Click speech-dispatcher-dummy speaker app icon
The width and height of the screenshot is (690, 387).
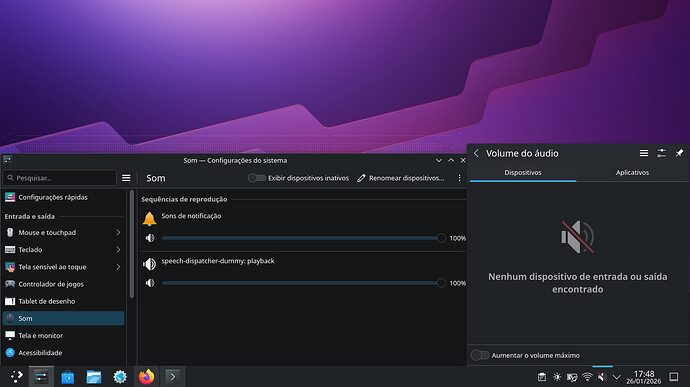click(x=150, y=264)
